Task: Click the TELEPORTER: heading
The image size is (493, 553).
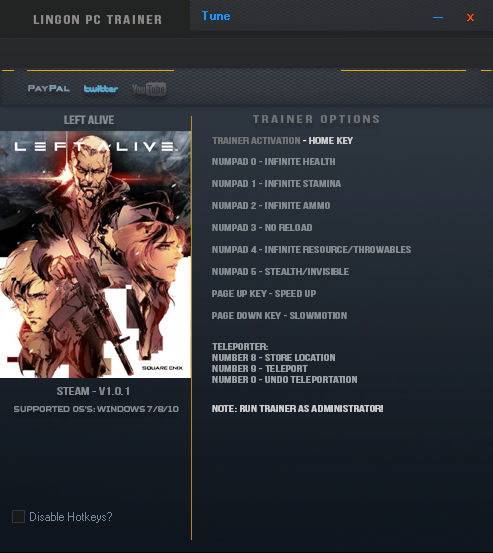Action: pyautogui.click(x=240, y=347)
